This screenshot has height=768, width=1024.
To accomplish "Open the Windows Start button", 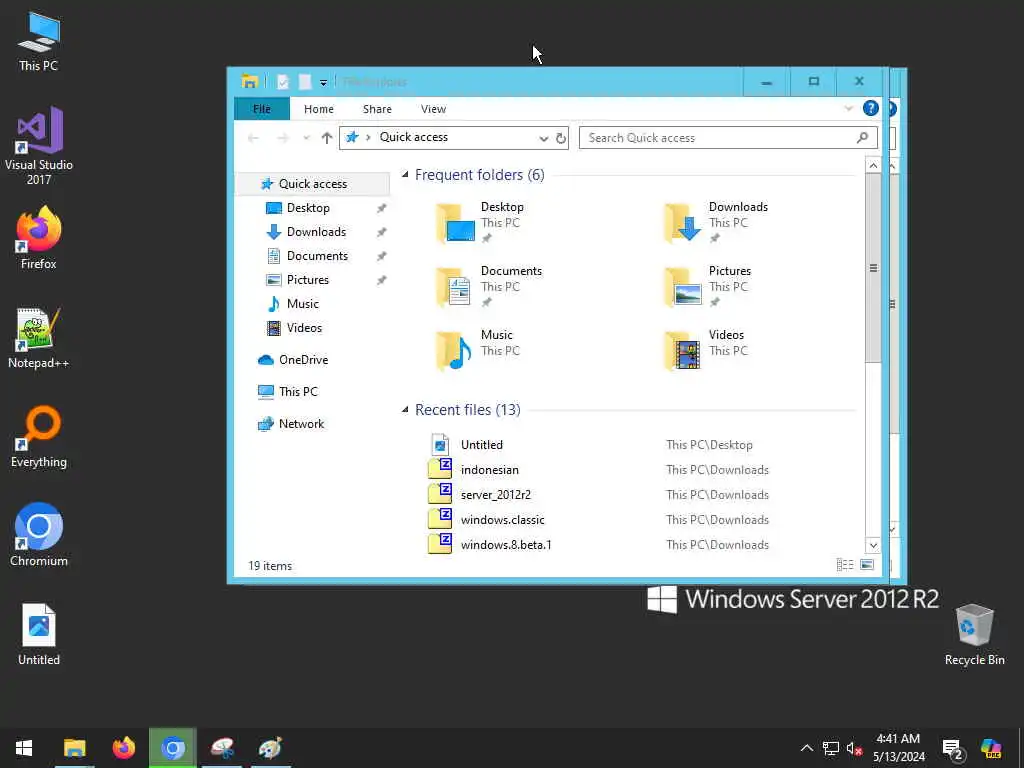I will (24, 748).
